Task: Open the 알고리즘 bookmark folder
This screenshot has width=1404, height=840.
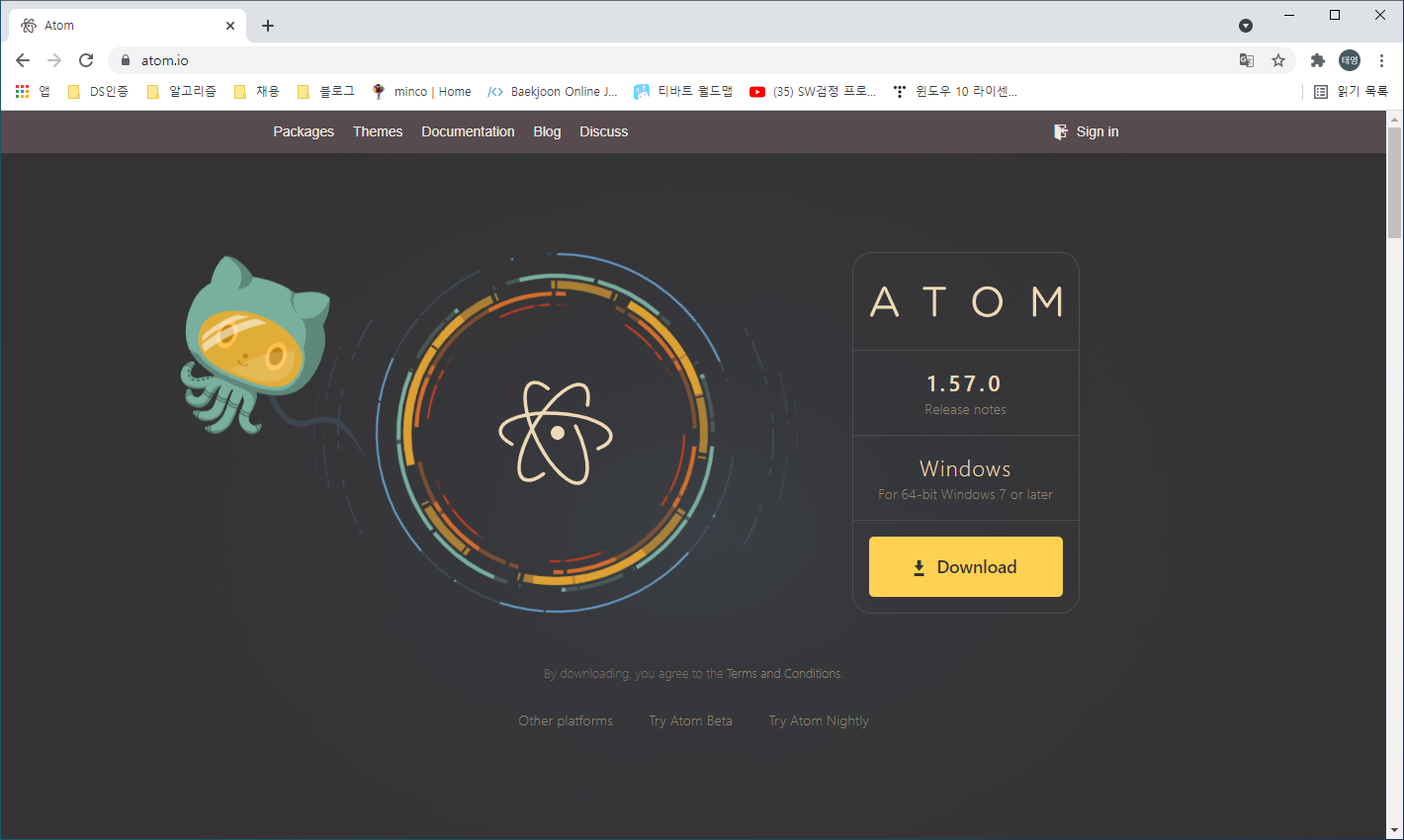Action: point(181,91)
